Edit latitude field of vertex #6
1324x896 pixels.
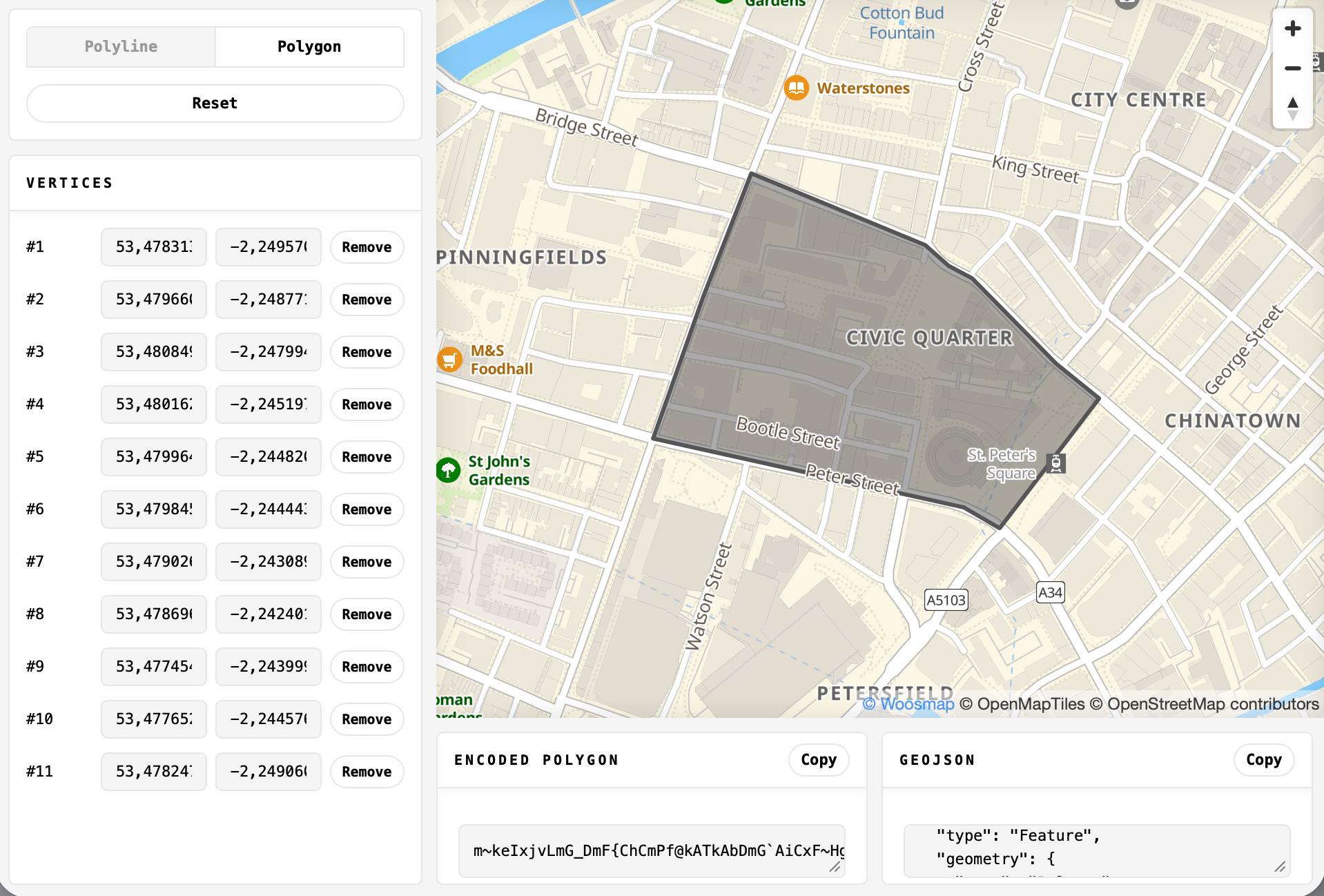154,509
